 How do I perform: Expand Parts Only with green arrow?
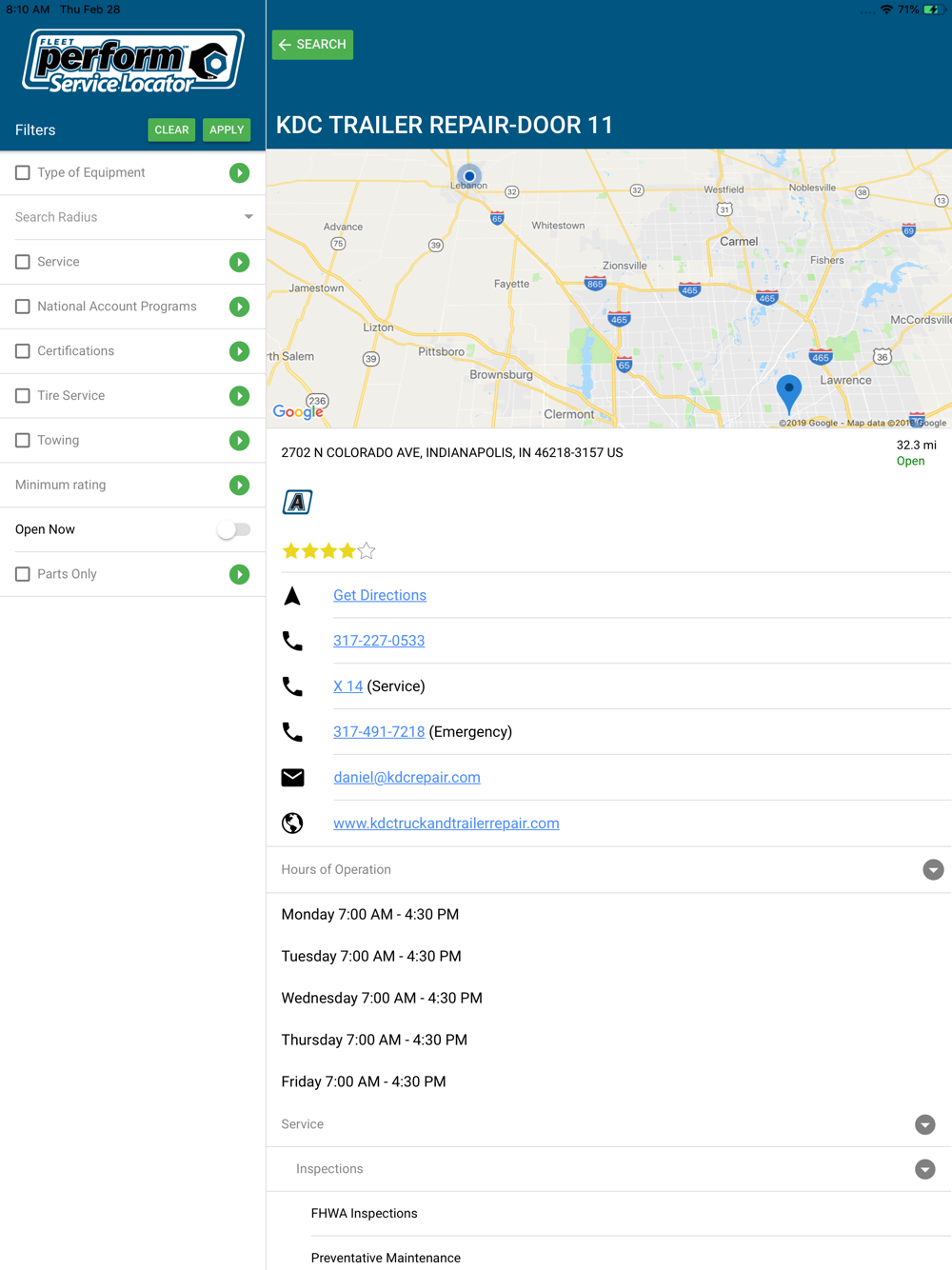(240, 574)
